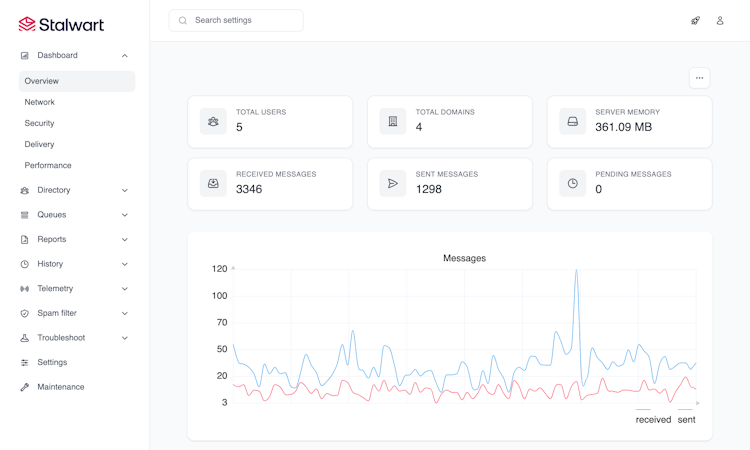Open the Performance dashboard page

click(x=48, y=165)
